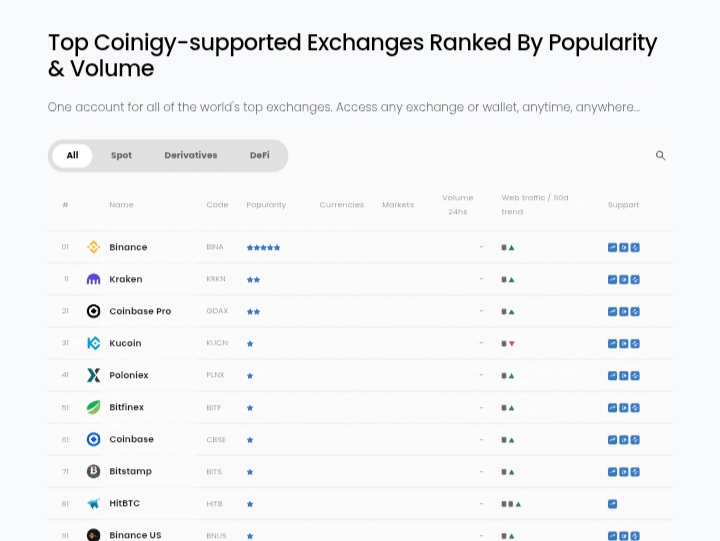The width and height of the screenshot is (720, 541).
Task: Click Kucoin's red downward traffic trend indicator
Action: tap(511, 344)
